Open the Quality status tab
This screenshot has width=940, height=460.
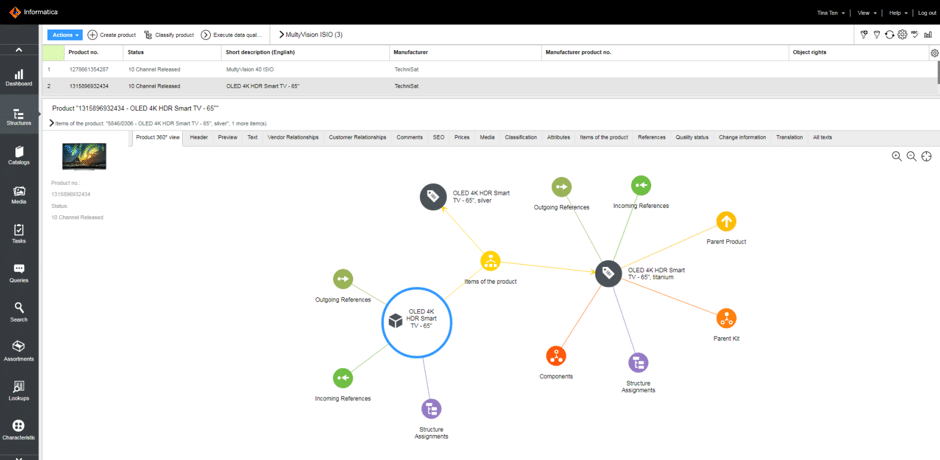pyautogui.click(x=692, y=137)
